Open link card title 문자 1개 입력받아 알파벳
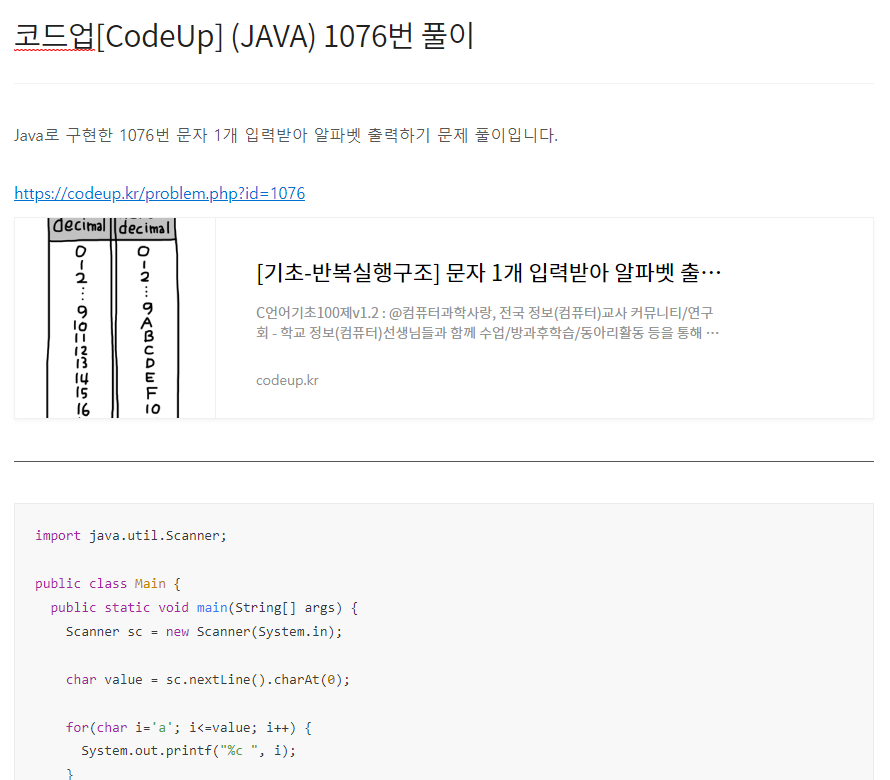 point(489,273)
